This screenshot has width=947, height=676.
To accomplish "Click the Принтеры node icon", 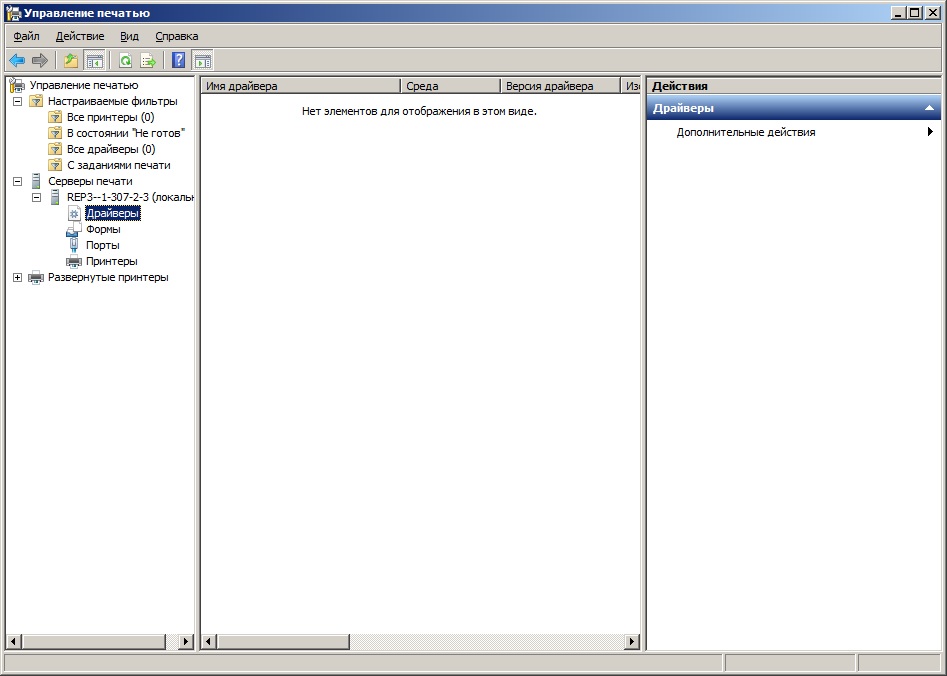I will (74, 262).
